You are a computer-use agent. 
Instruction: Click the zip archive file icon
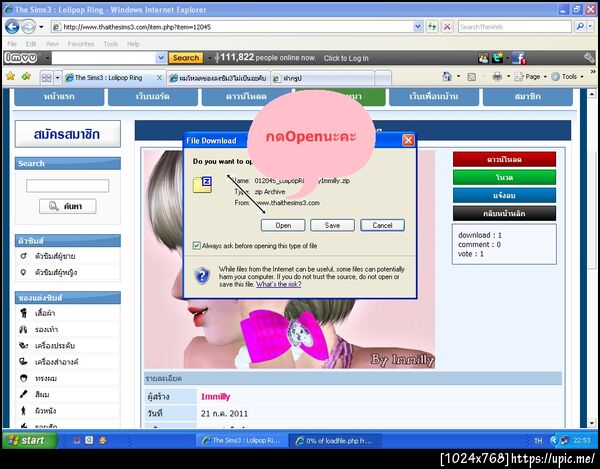pos(202,185)
